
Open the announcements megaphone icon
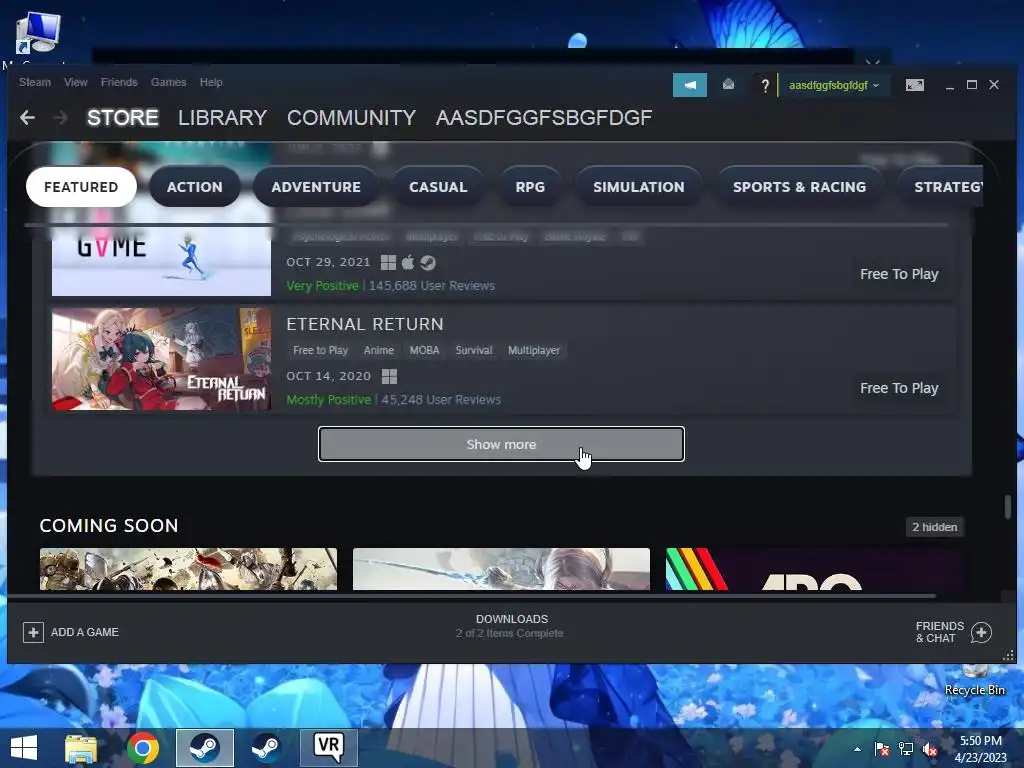(690, 85)
